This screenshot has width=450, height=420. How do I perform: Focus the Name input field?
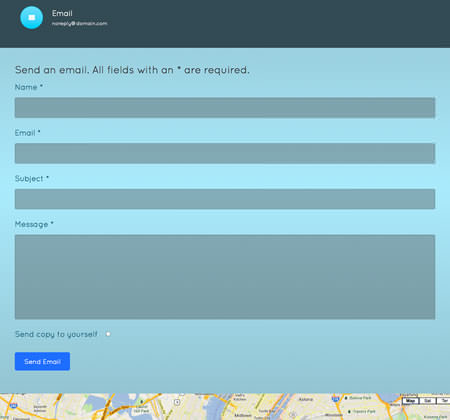225,108
